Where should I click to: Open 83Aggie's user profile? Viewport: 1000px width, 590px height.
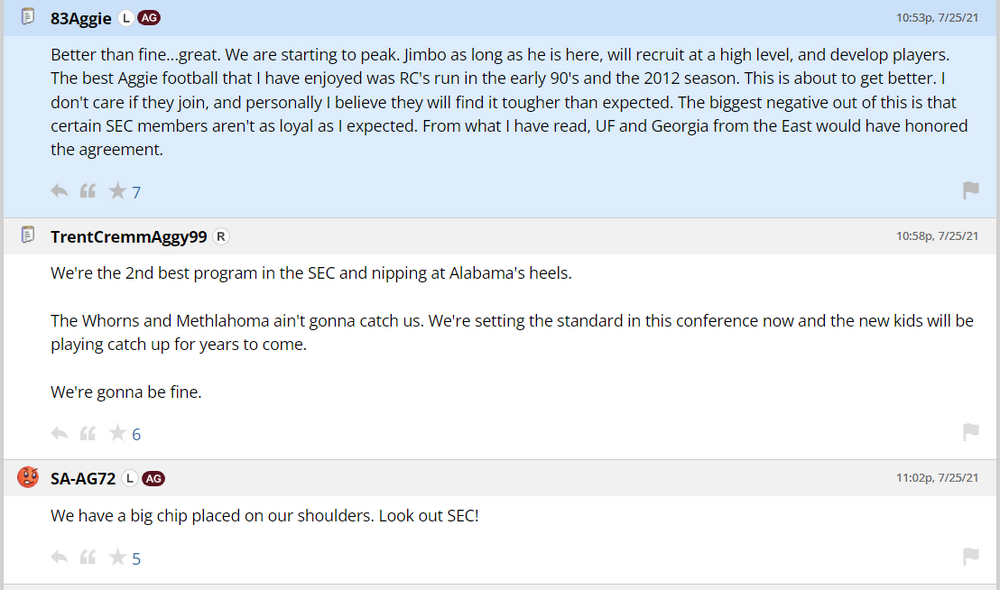tap(81, 17)
